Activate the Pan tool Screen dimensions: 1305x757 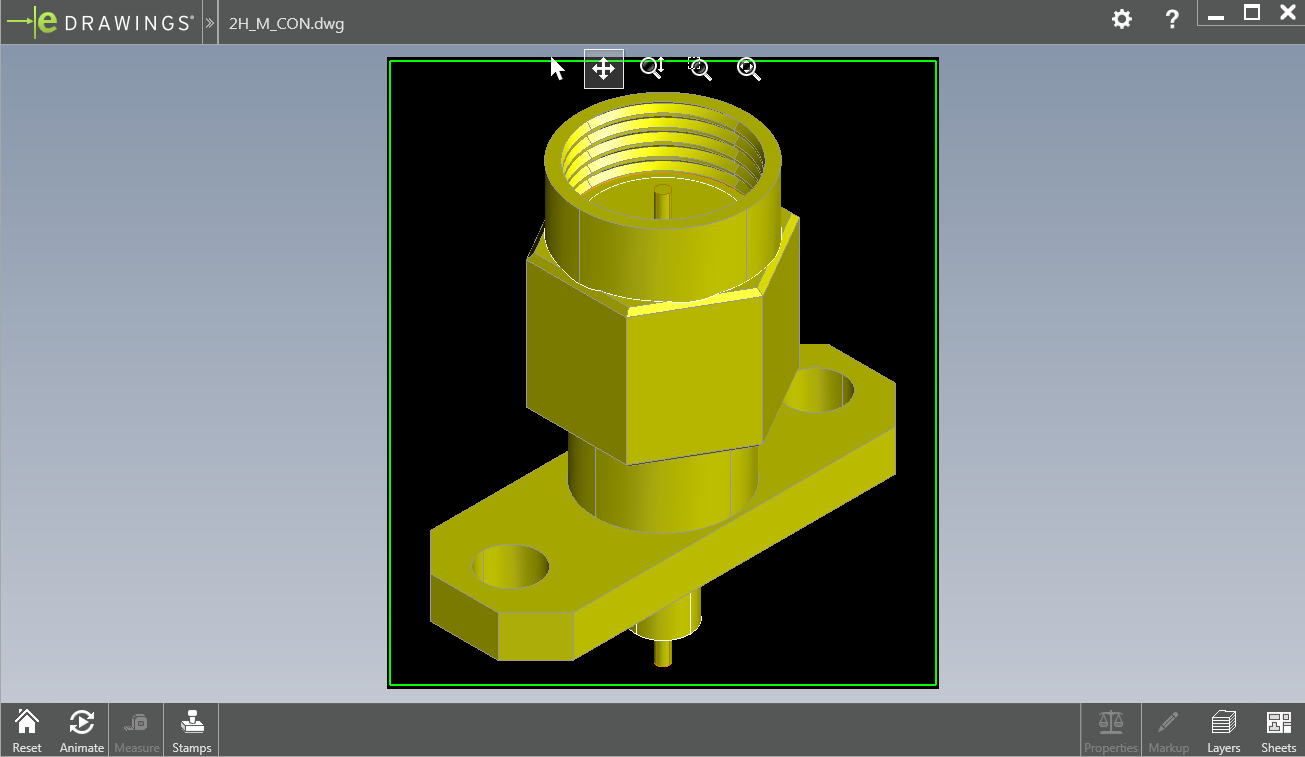(x=603, y=68)
